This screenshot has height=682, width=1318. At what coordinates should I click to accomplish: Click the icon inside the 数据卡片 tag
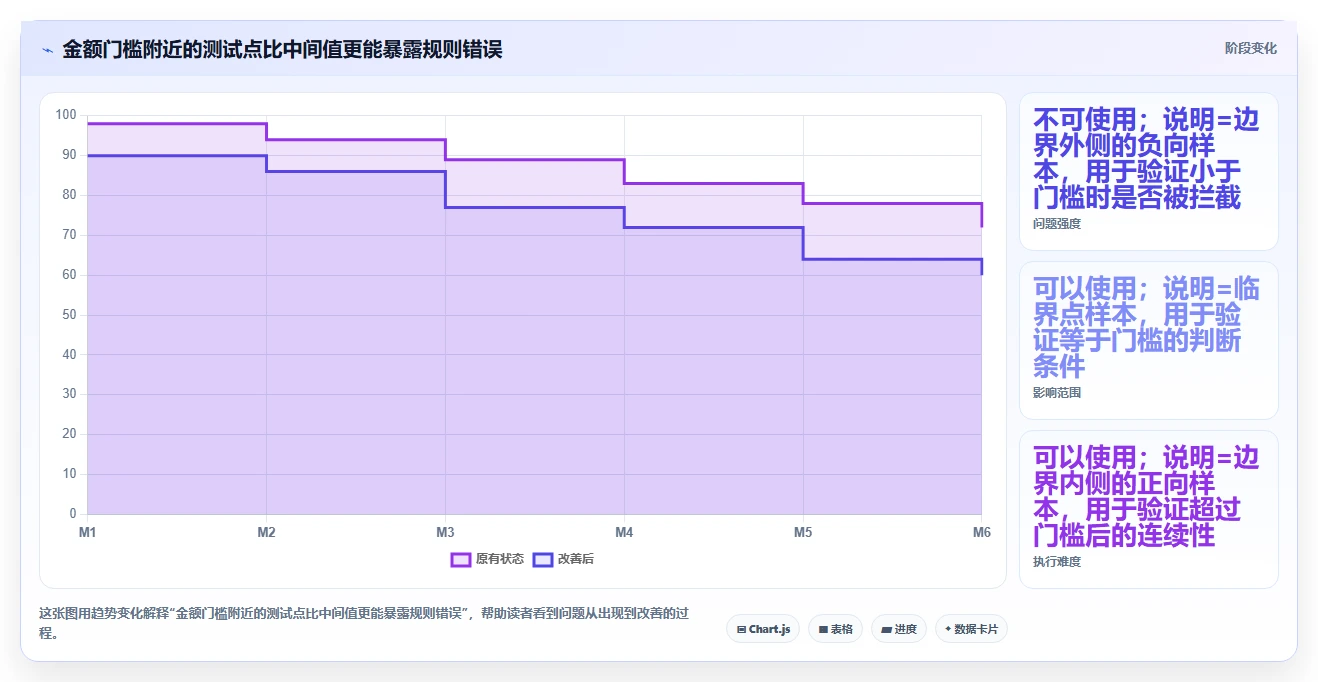pyautogui.click(x=948, y=629)
